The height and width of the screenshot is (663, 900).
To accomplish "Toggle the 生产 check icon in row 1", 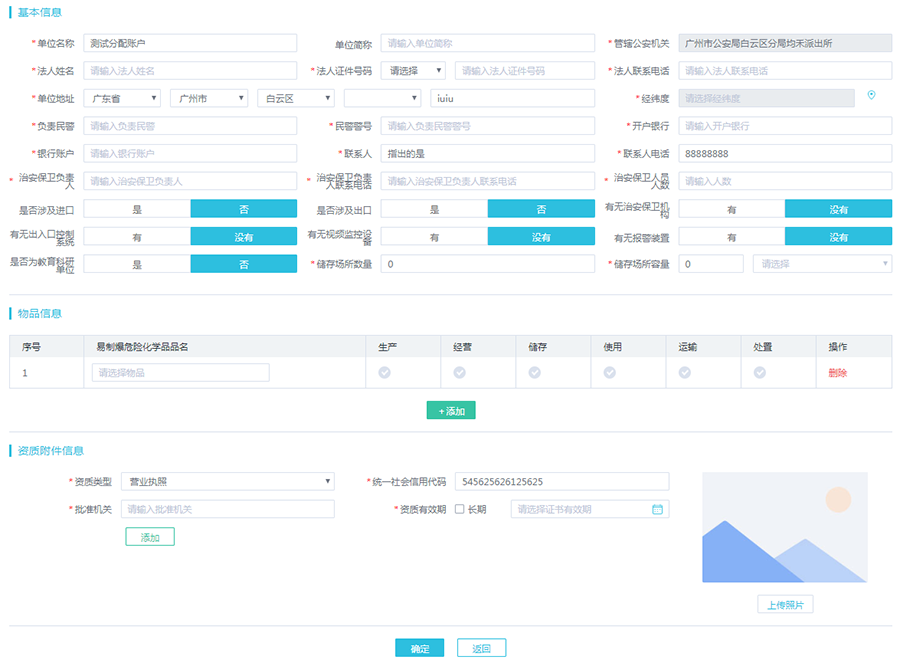I will coord(385,373).
